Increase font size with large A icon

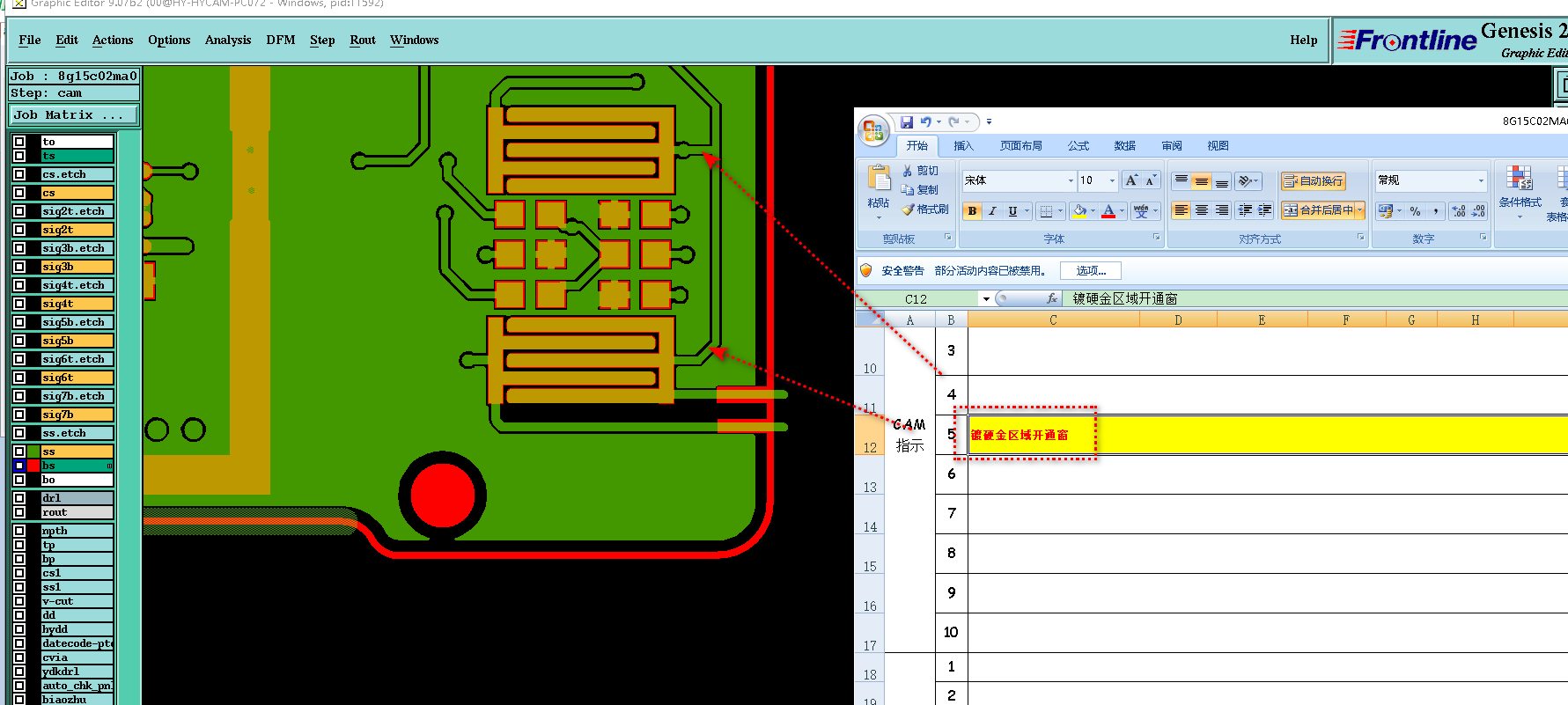tap(1132, 180)
